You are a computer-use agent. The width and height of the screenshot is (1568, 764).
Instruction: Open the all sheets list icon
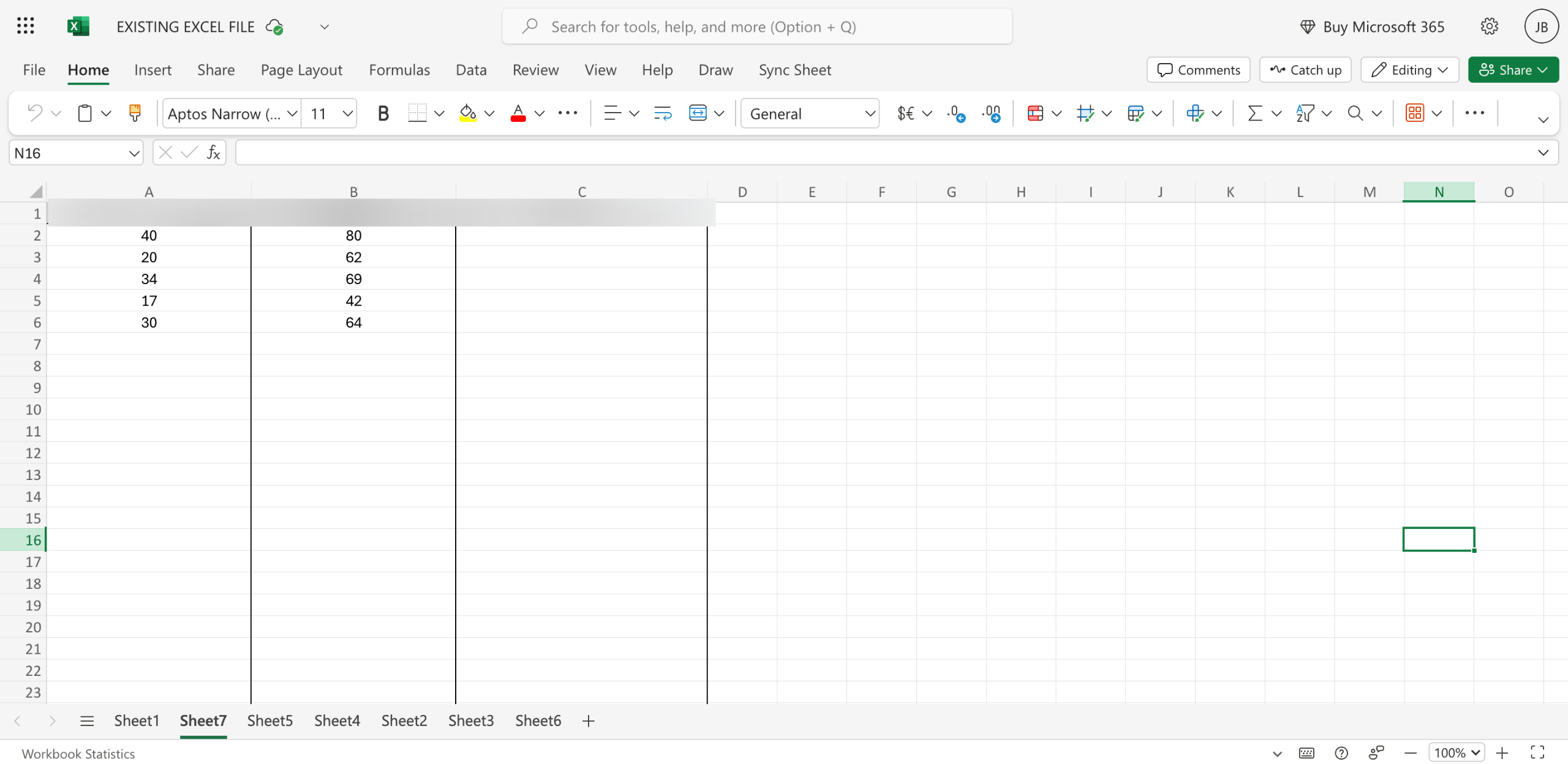87,721
